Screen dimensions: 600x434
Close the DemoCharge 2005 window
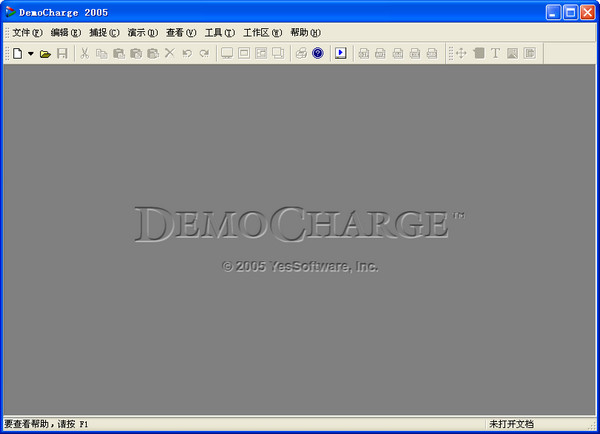(x=587, y=12)
